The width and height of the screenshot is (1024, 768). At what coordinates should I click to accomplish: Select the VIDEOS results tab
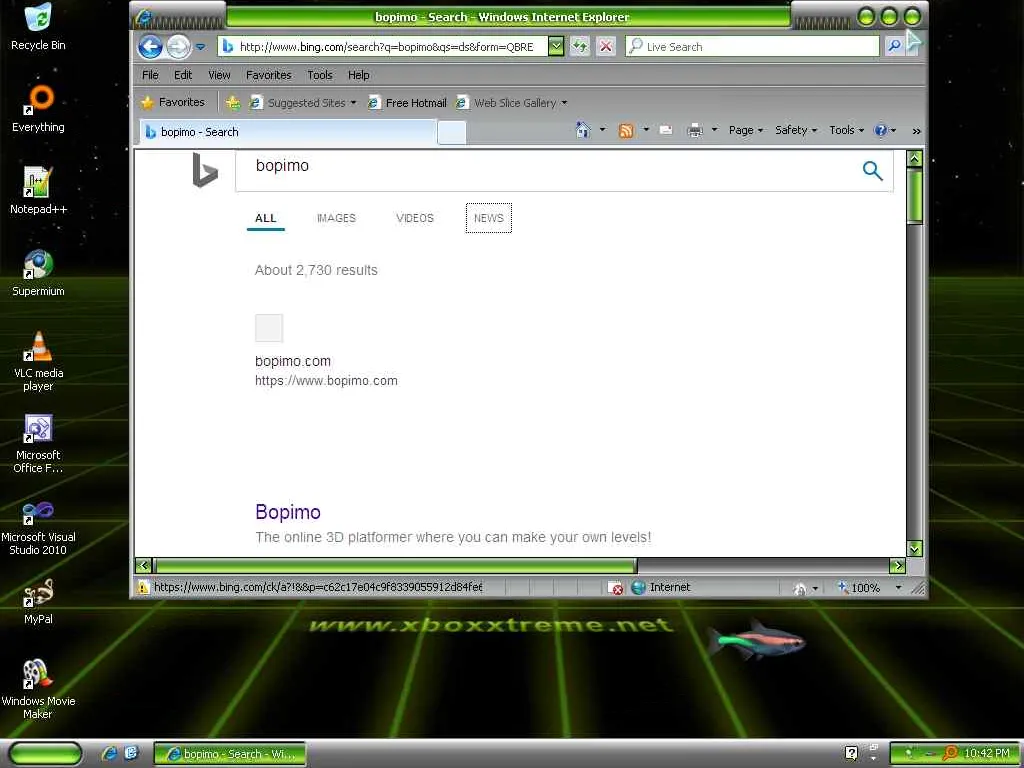point(415,218)
